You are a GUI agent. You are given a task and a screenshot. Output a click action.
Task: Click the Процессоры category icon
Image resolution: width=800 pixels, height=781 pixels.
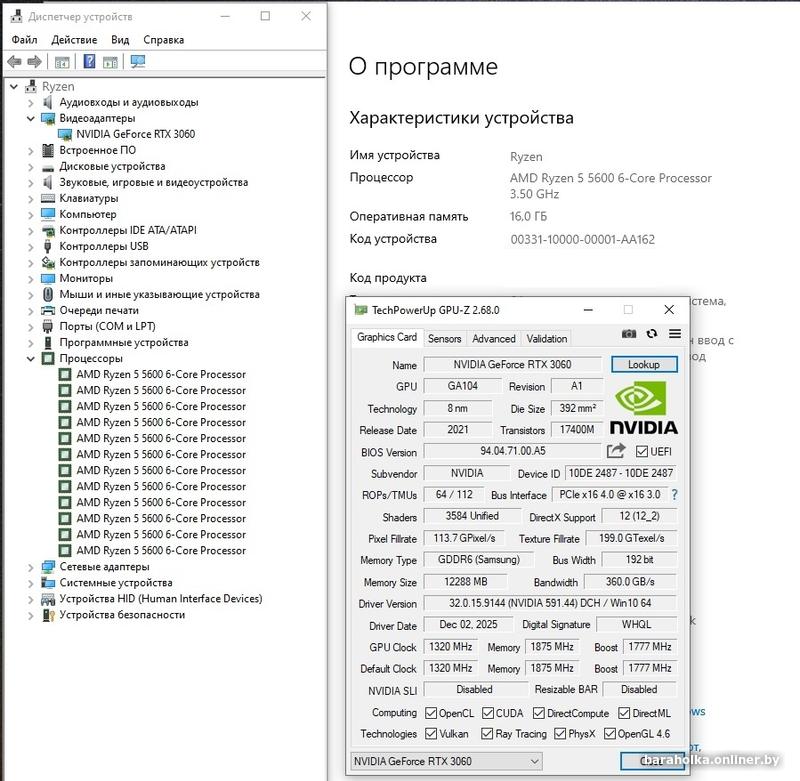[x=48, y=359]
